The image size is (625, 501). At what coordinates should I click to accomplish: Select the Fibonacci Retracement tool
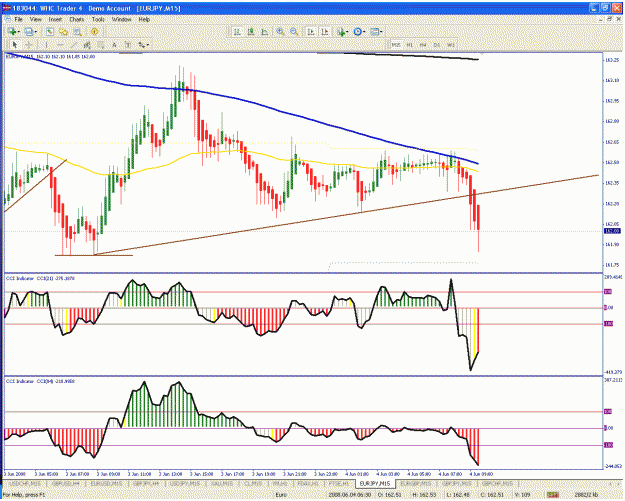101,45
